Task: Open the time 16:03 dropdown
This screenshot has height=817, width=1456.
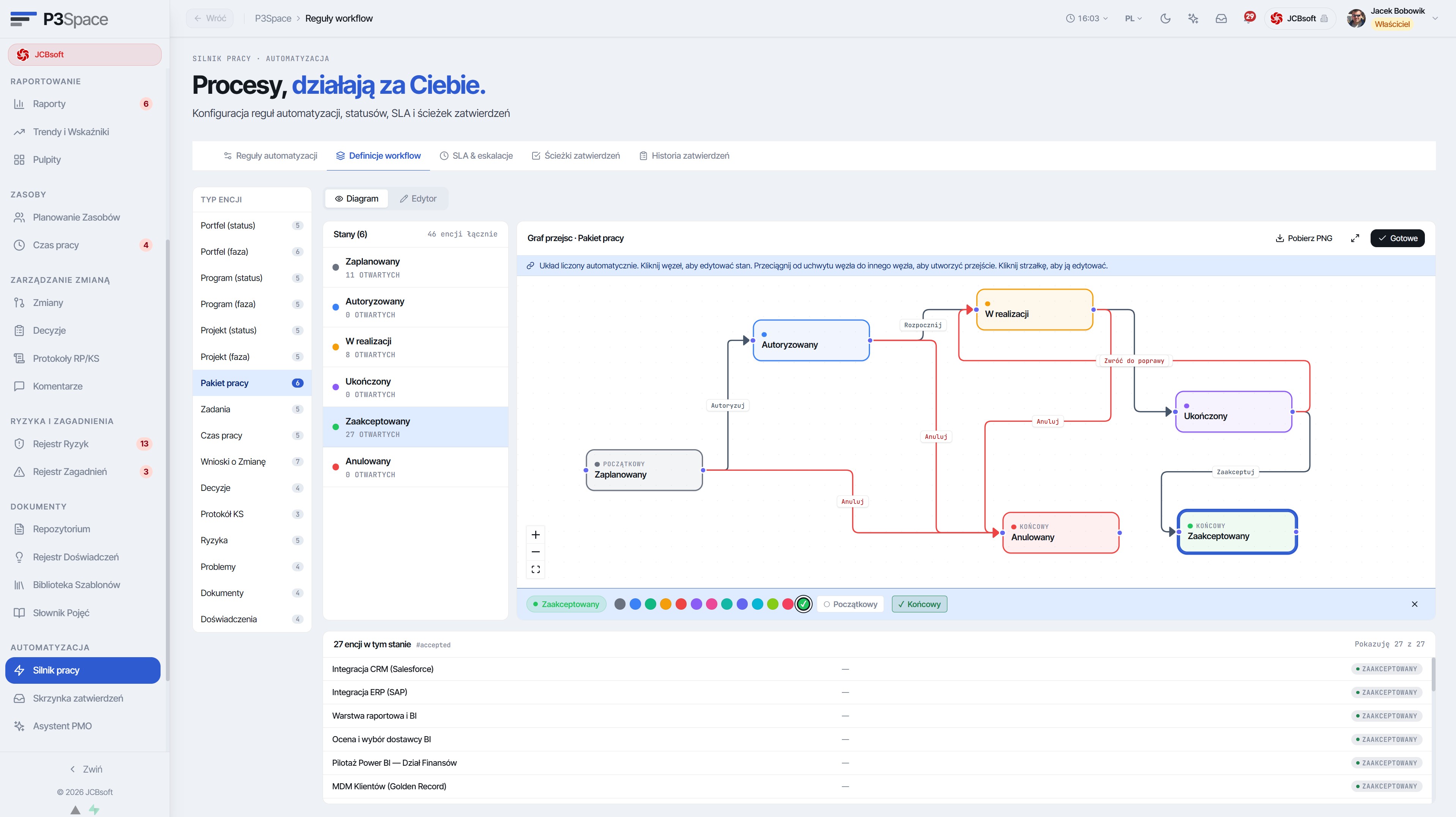Action: click(1086, 19)
